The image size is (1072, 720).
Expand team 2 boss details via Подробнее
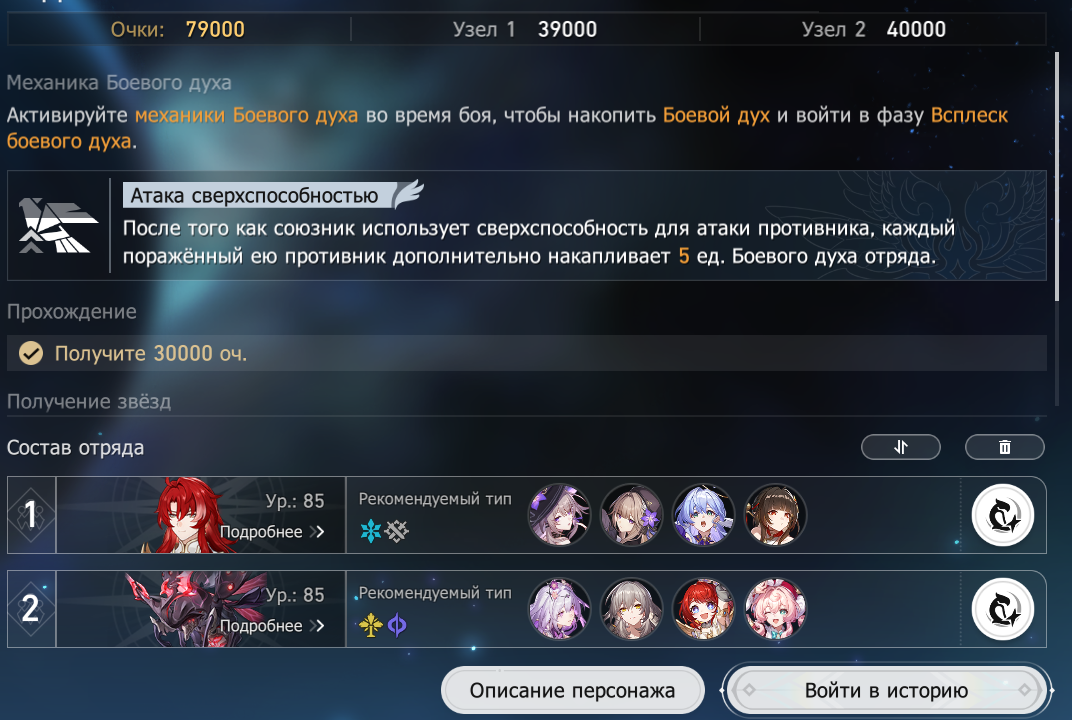[x=272, y=626]
